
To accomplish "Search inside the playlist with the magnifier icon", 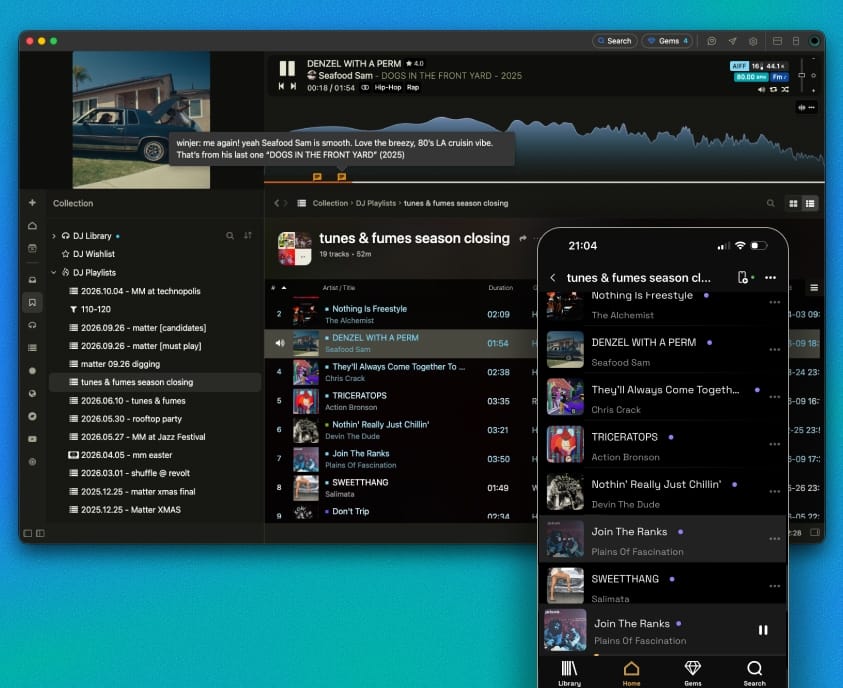I will 770,203.
